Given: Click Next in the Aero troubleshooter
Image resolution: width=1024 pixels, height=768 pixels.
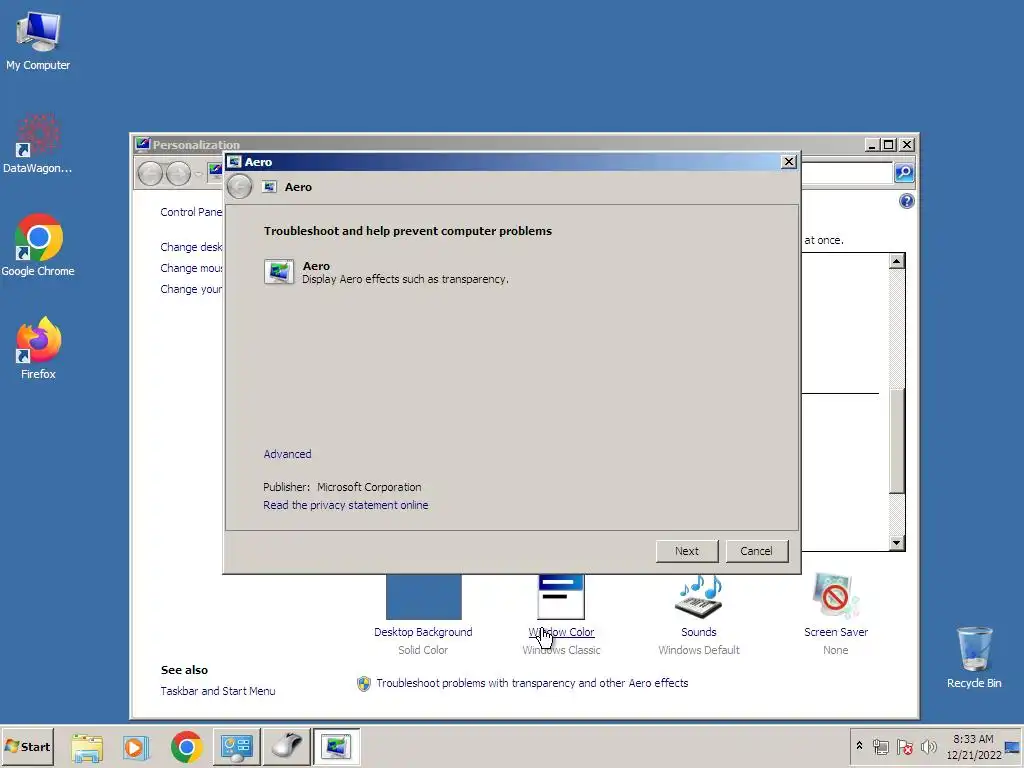Looking at the screenshot, I should coord(687,551).
